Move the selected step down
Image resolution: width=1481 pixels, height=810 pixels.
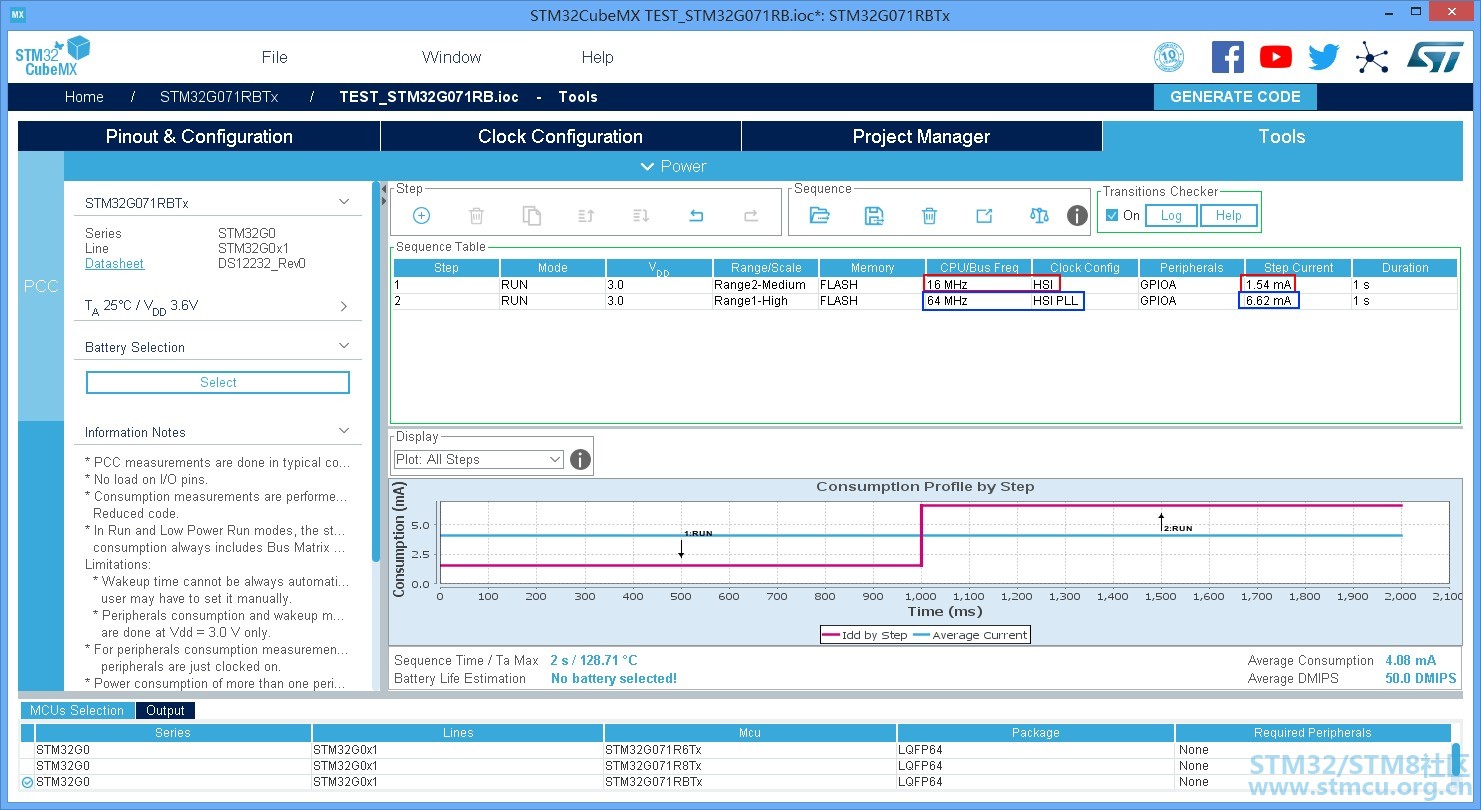coord(641,215)
